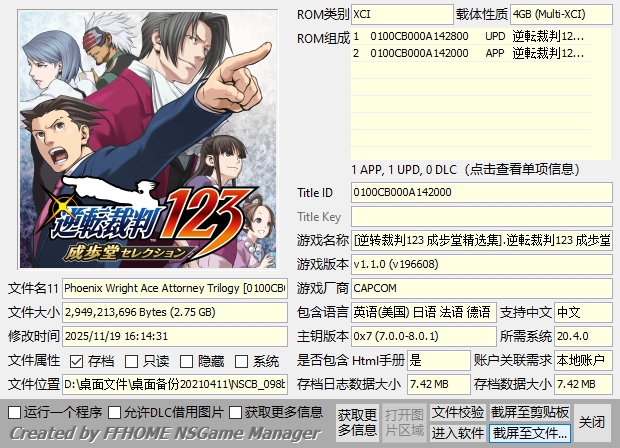
Task: Select the UPD row 0100CB000A142800
Action: (x=471, y=36)
